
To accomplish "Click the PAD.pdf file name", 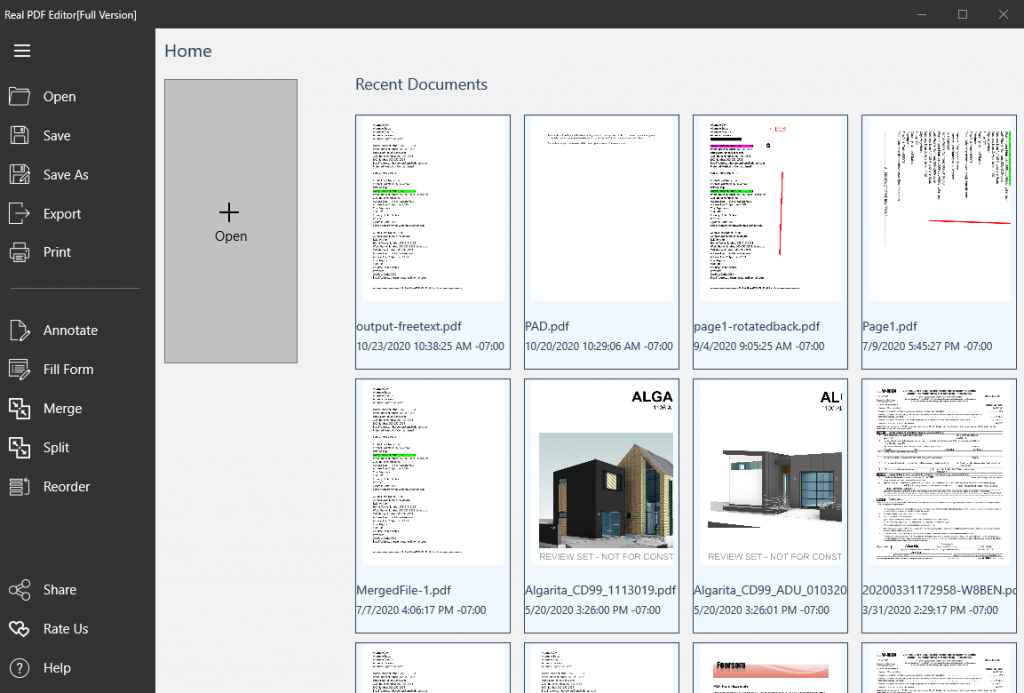I will point(547,327).
